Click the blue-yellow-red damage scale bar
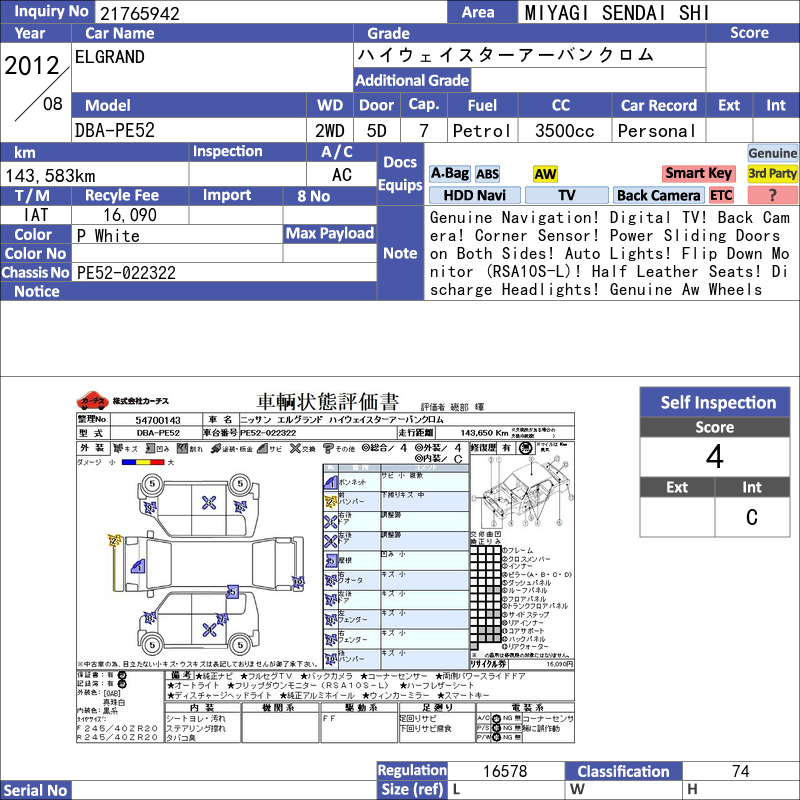The height and width of the screenshot is (800, 800). click(143, 462)
